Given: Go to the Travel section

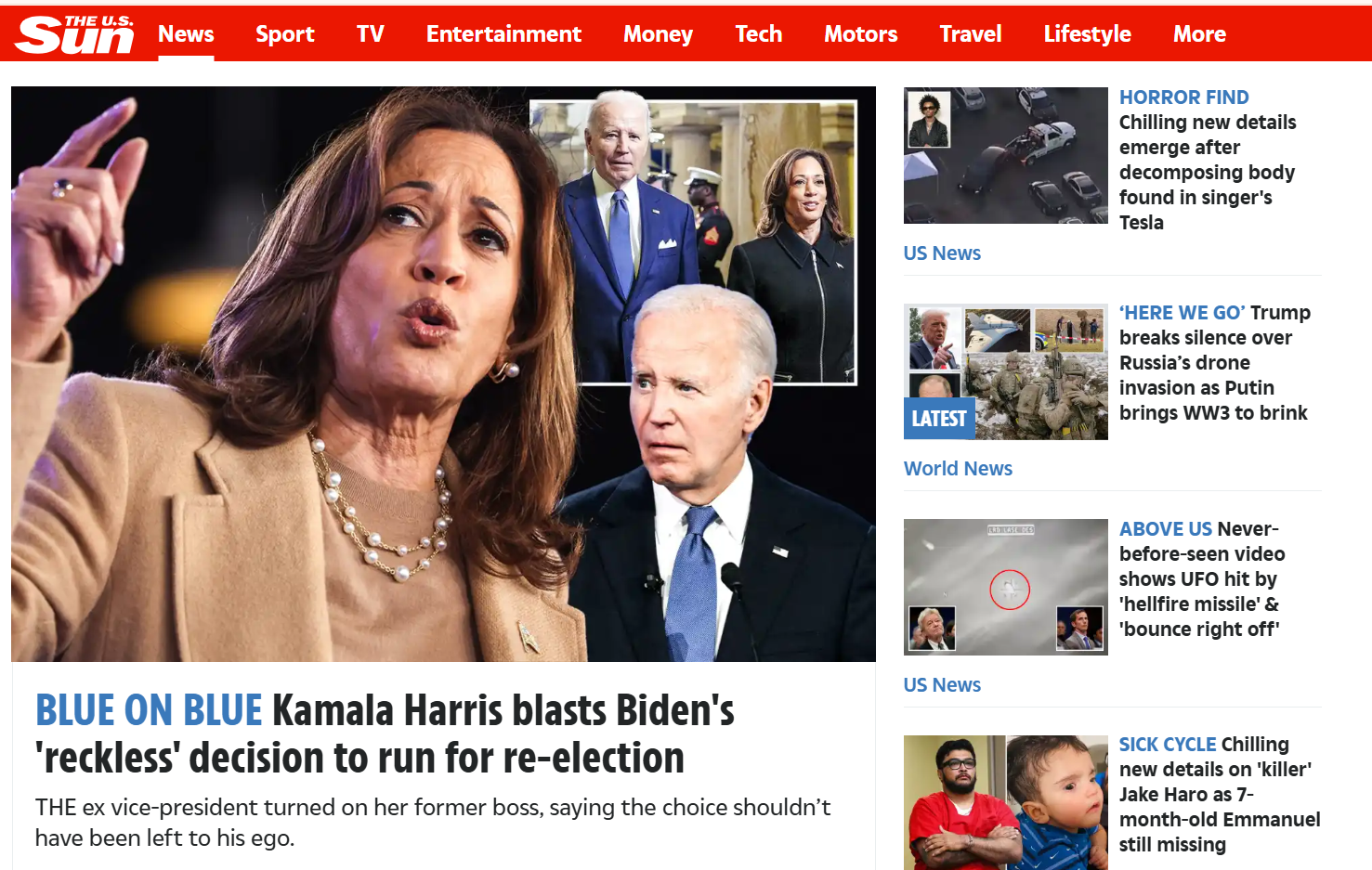Looking at the screenshot, I should [971, 34].
